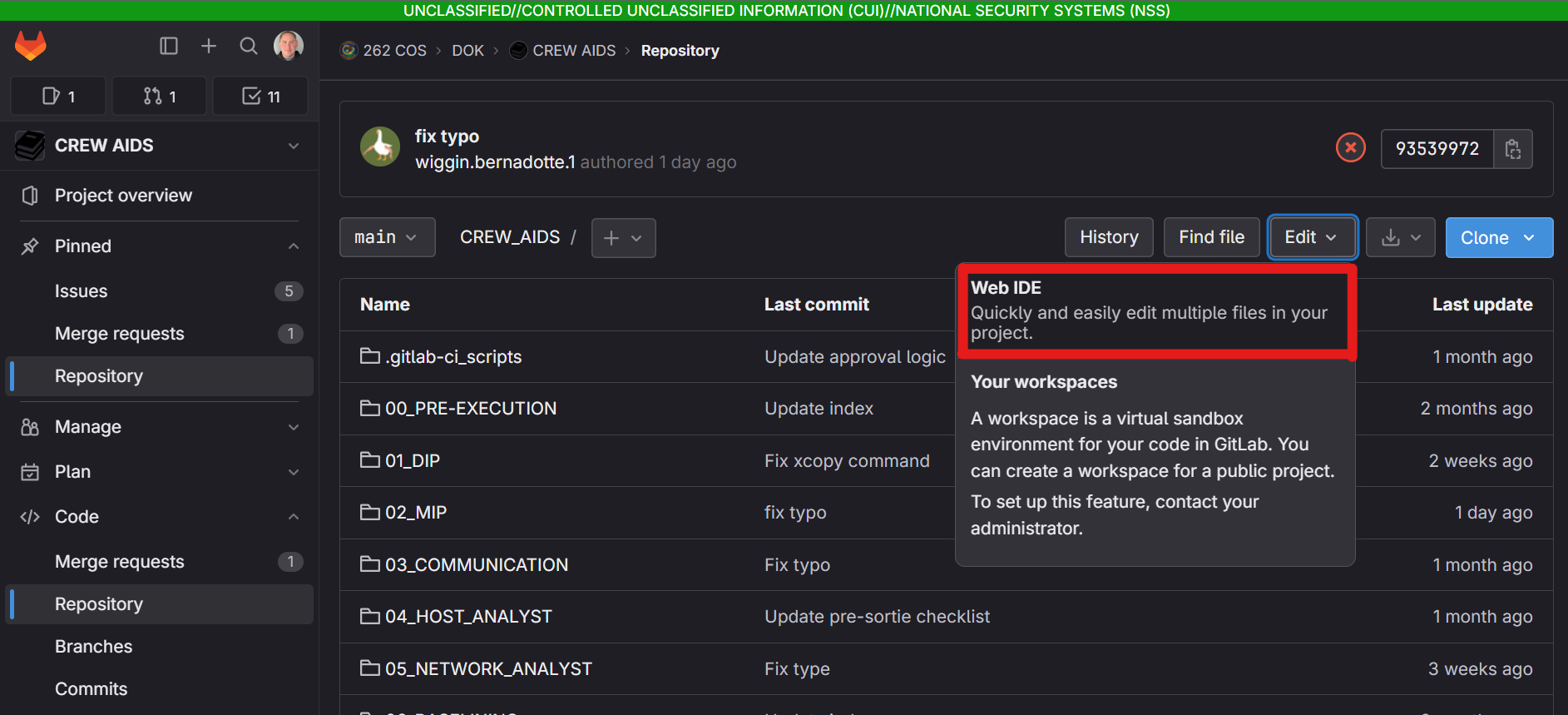The height and width of the screenshot is (715, 1568).
Task: Go to CREW AIDS breadcrumb
Action: [x=574, y=51]
